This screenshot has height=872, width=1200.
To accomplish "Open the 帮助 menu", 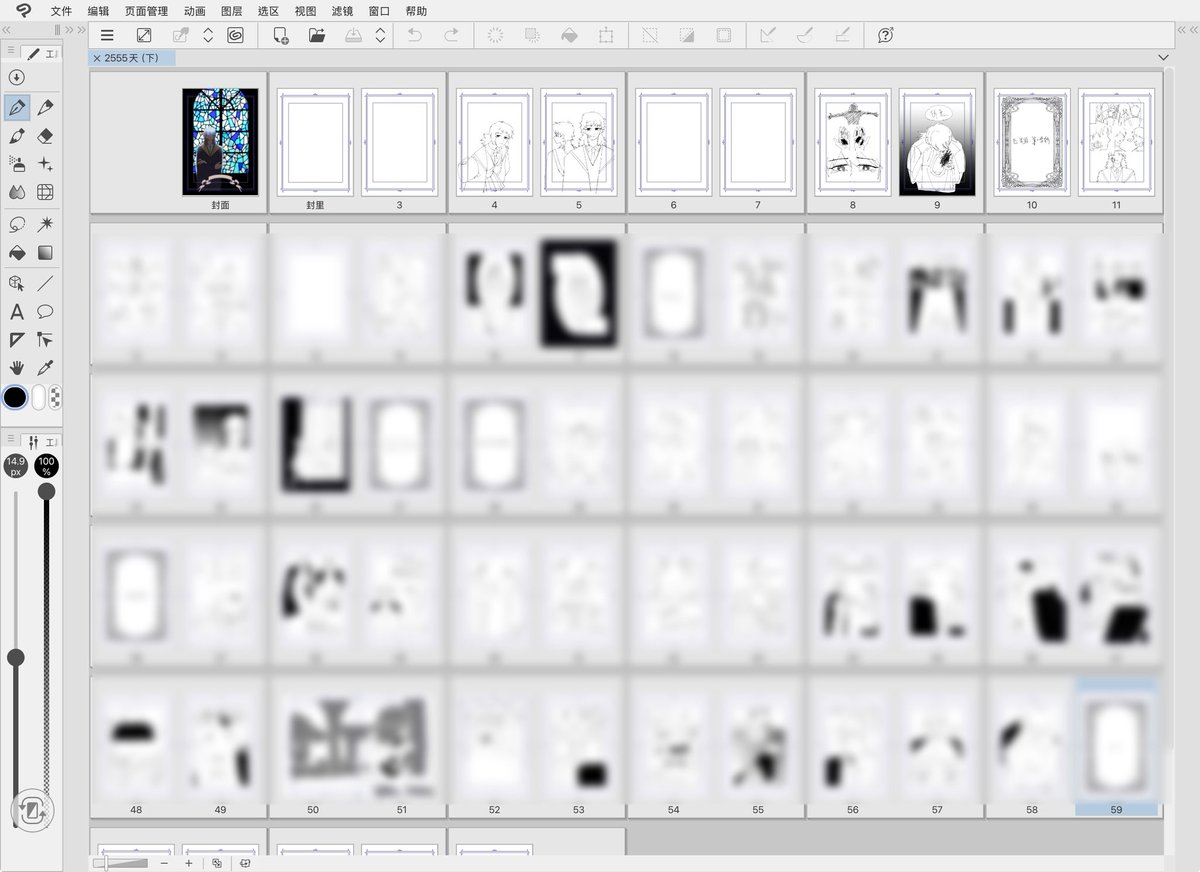I will point(416,11).
